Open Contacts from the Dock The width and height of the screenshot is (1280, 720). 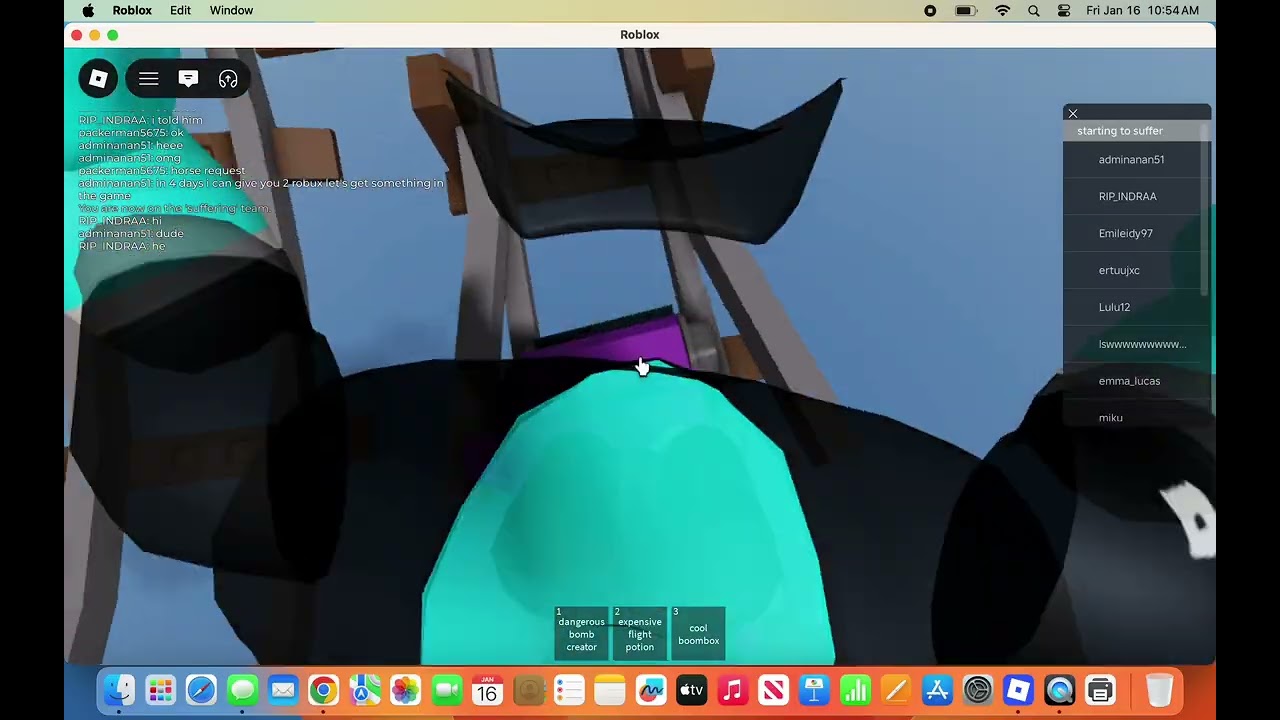(x=528, y=690)
